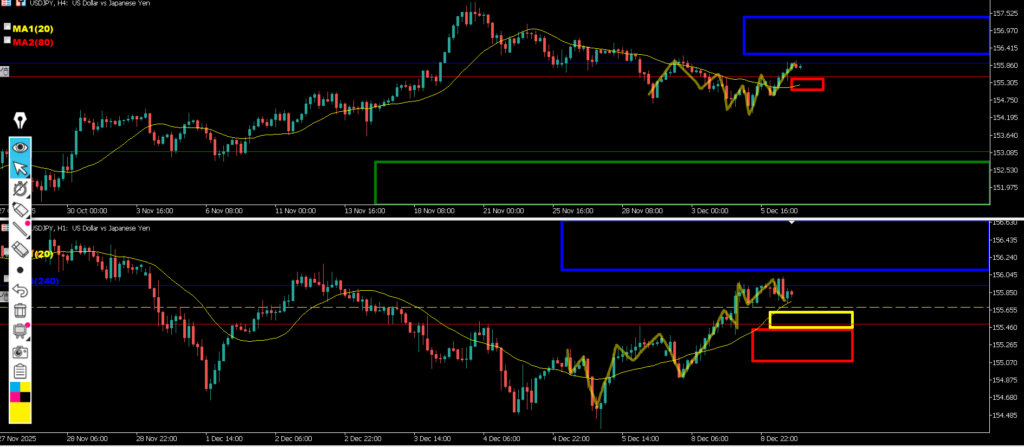Toggle the MA1(20) checkbox

pyautogui.click(x=7, y=29)
